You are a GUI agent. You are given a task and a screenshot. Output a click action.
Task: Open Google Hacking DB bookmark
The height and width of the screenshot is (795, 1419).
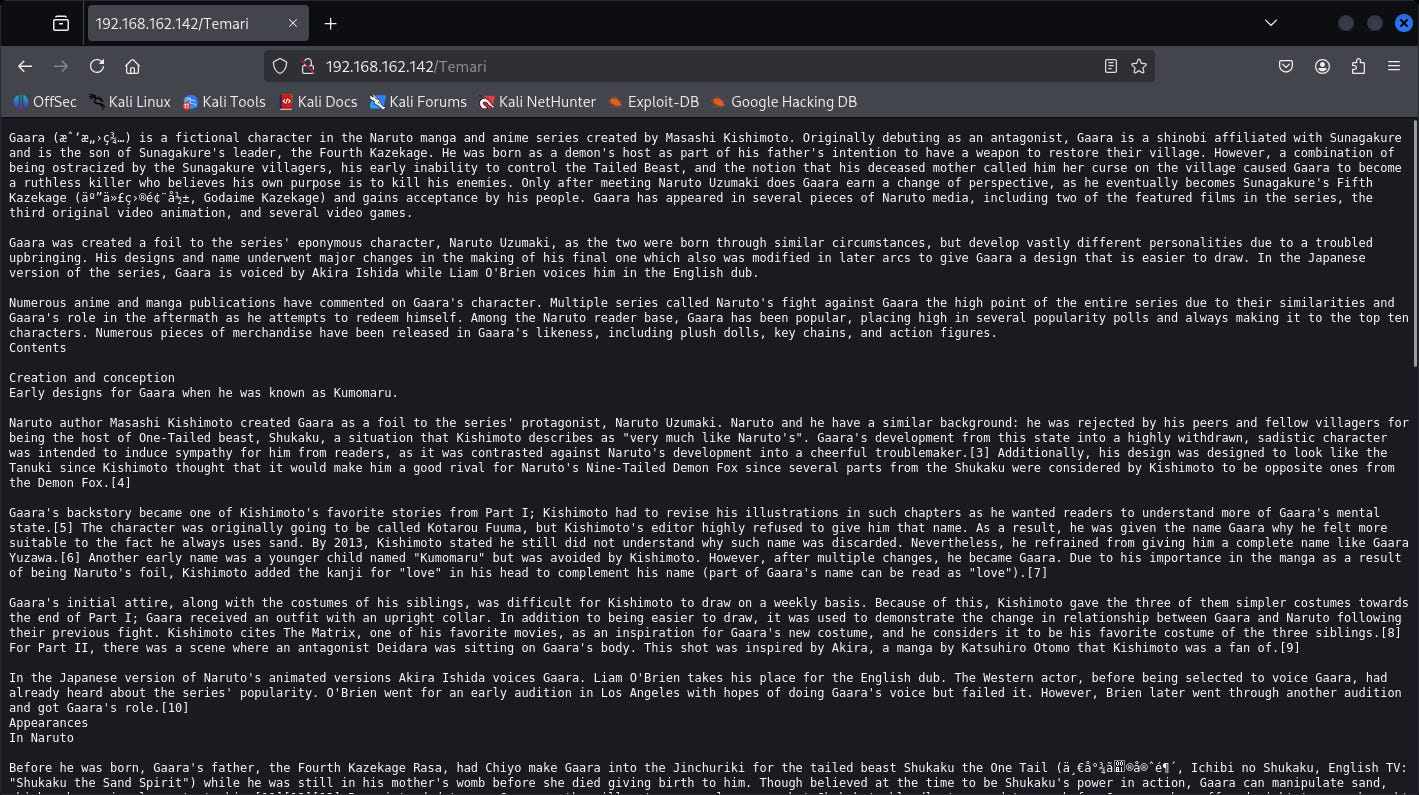point(784,101)
